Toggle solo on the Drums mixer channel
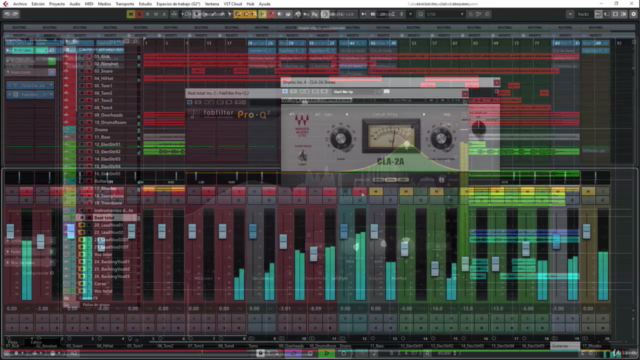Image resolution: width=640 pixels, height=360 pixels. [x=360, y=191]
